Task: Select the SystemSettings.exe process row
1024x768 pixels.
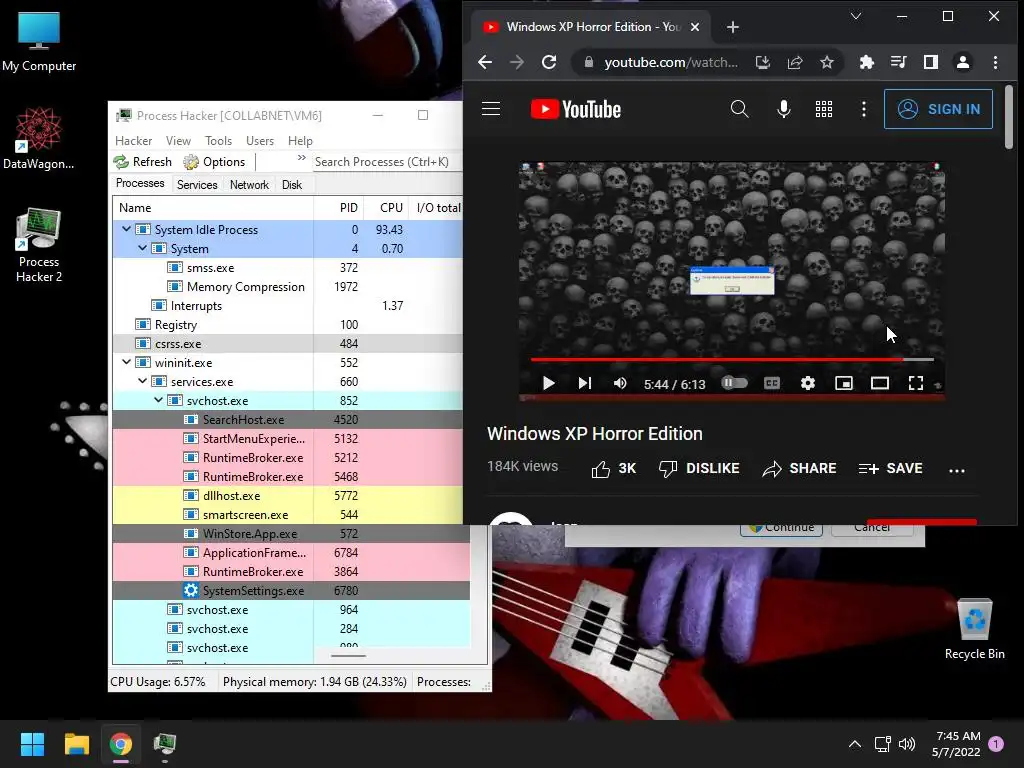Action: pyautogui.click(x=291, y=590)
